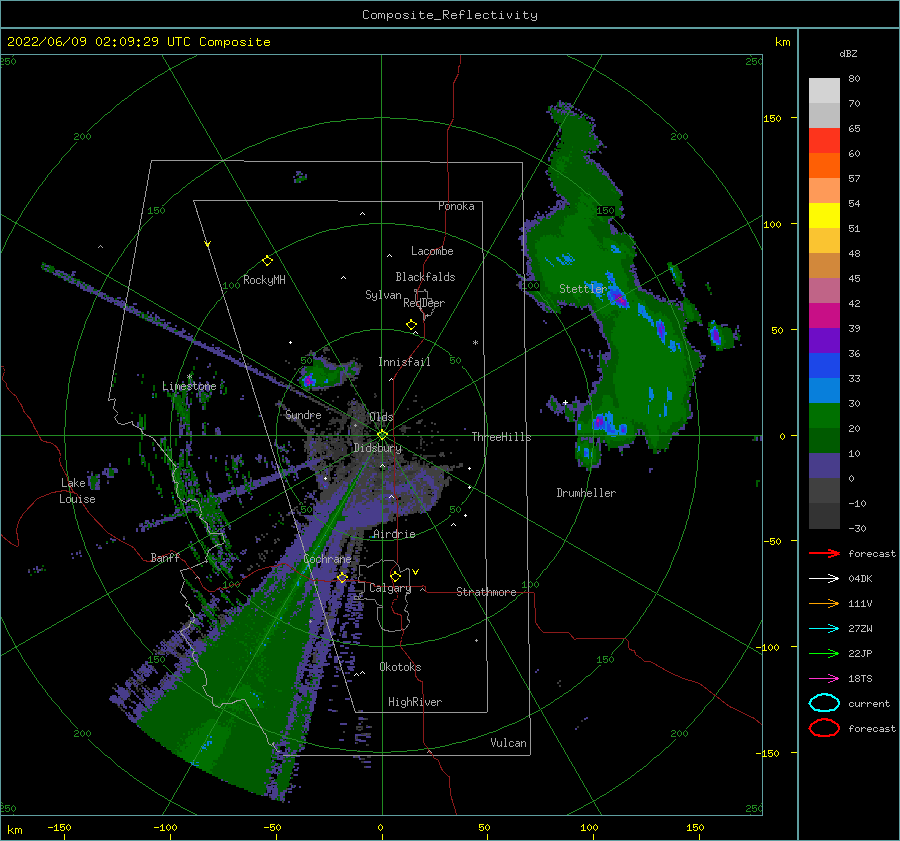
Task: Click the Stettler label
Action: (583, 289)
